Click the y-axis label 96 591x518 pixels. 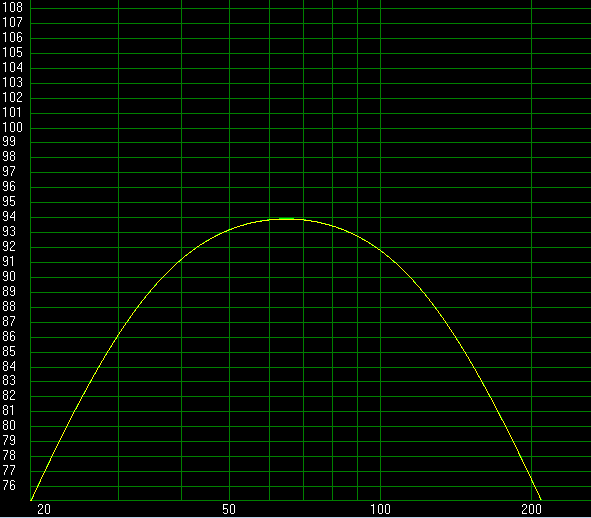pyautogui.click(x=9, y=186)
